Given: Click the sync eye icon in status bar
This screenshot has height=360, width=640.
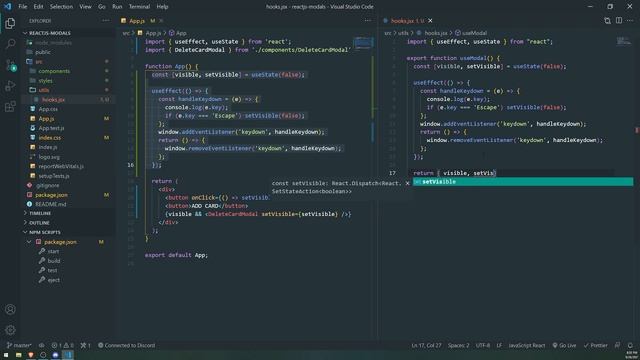Looking at the screenshot, I should 41,345.
